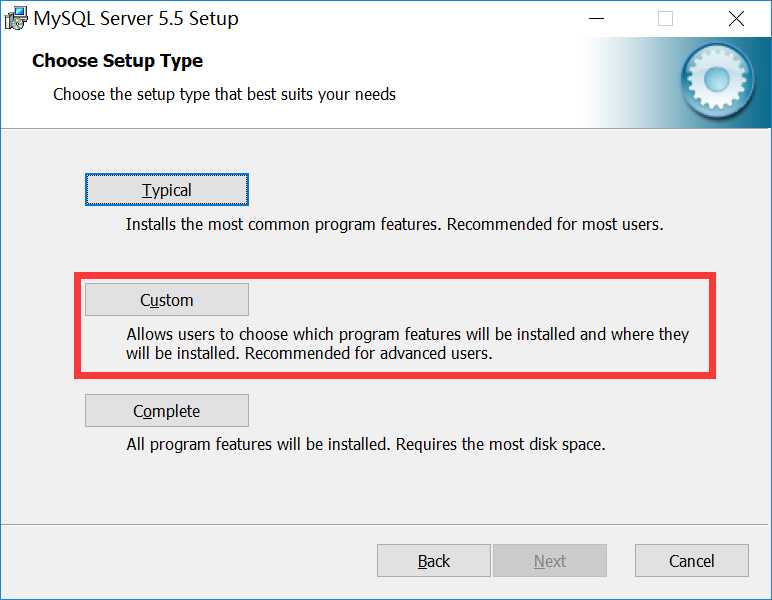The height and width of the screenshot is (600, 772).
Task: Click the words 'Recommended for most users'
Action: coord(555,224)
